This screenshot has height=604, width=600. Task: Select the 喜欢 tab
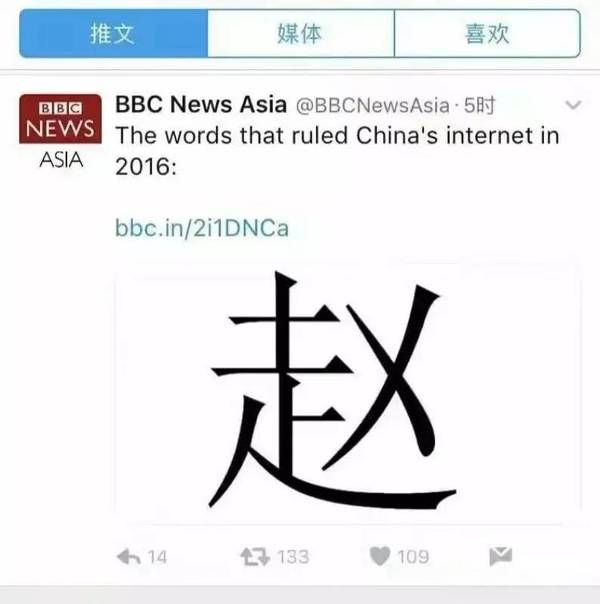click(487, 34)
